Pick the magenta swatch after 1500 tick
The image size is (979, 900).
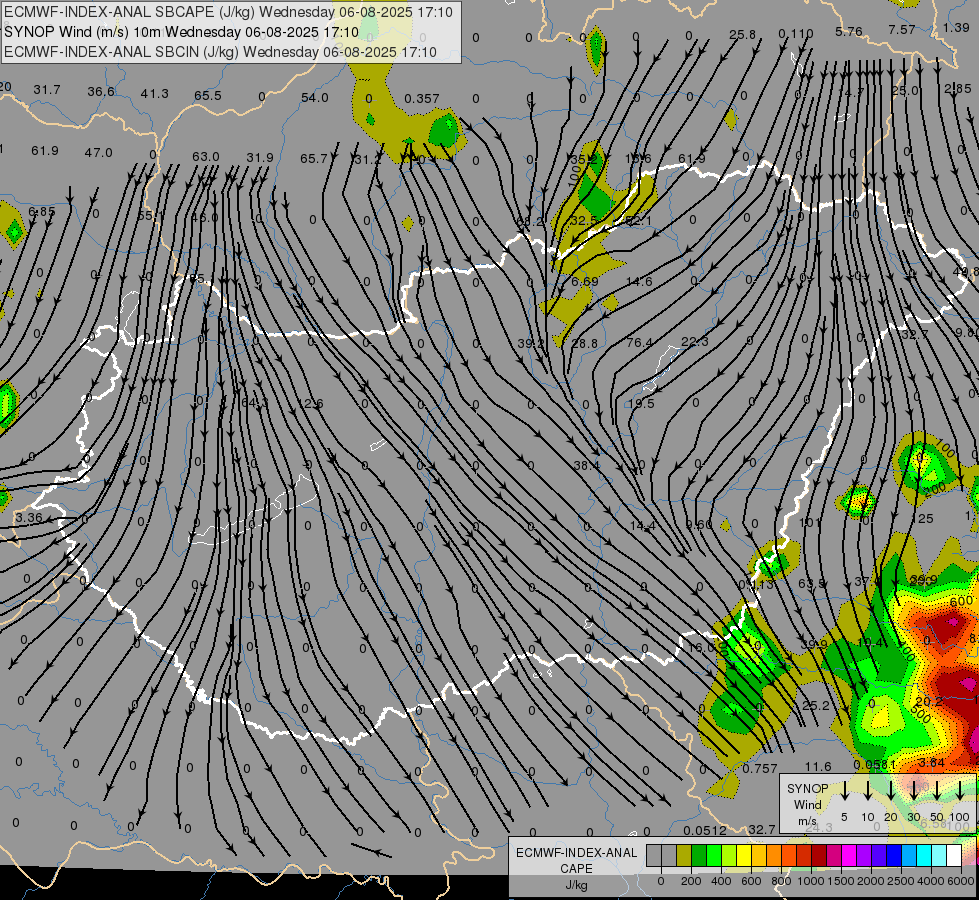click(849, 856)
